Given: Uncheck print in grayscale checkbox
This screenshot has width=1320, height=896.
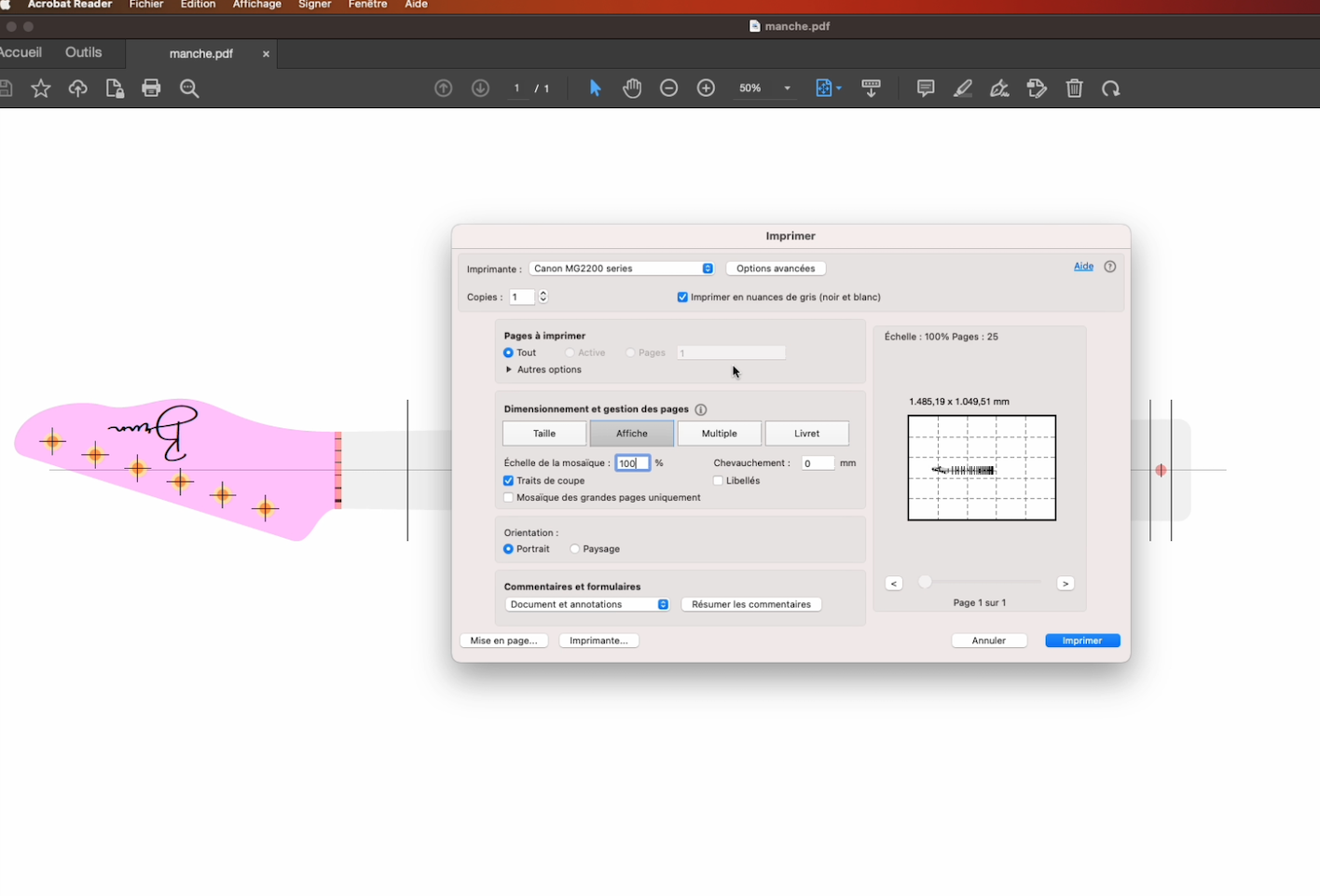Looking at the screenshot, I should pyautogui.click(x=682, y=297).
